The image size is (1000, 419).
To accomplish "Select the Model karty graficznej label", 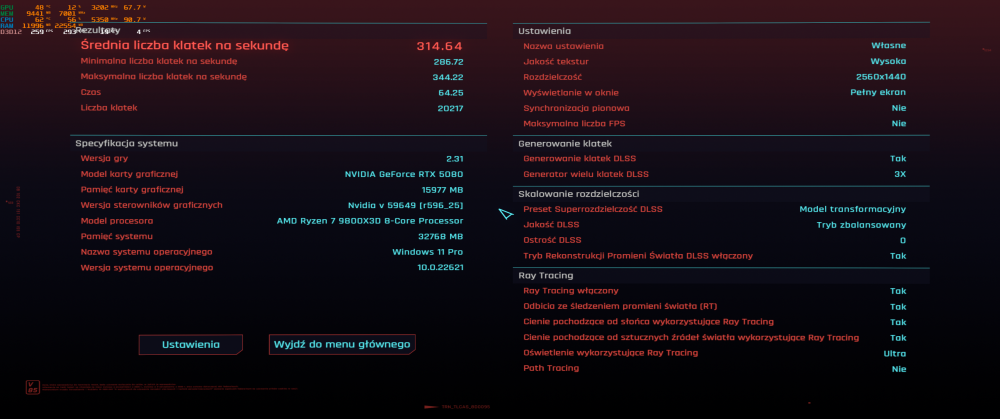I will point(129,174).
